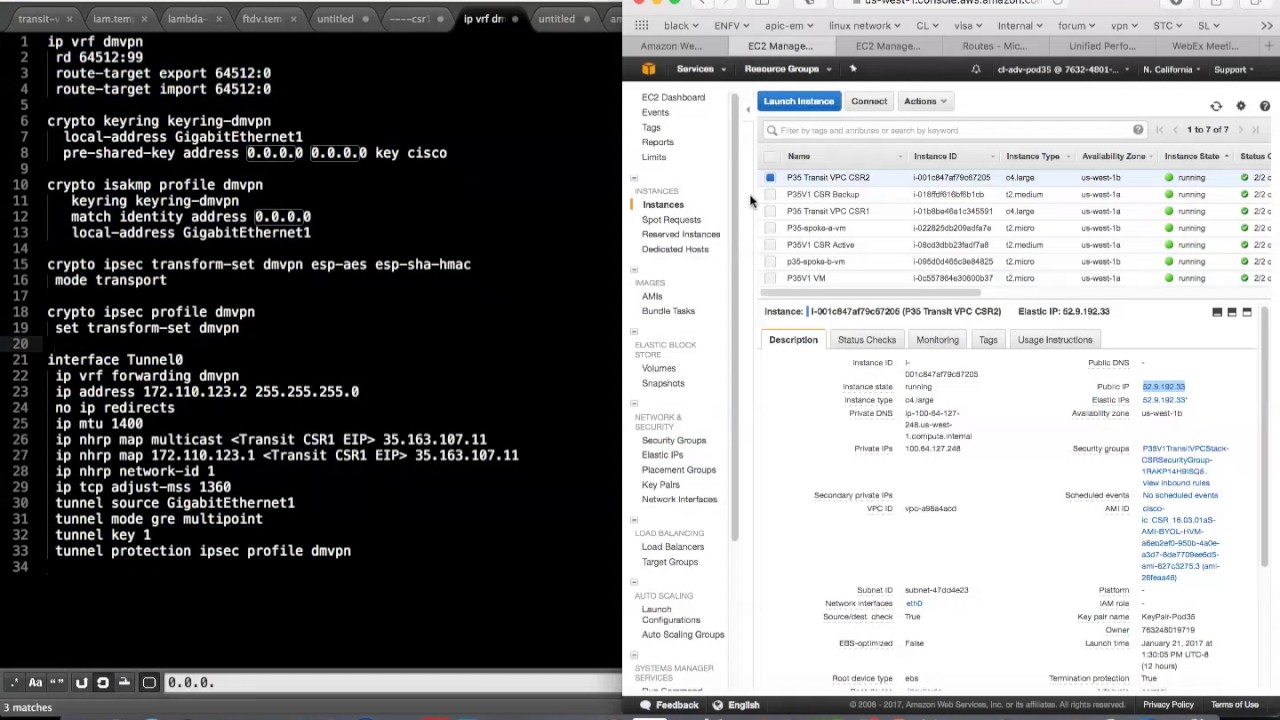Open AWS notifications bell
Screen dimensions: 1280x720
[x=975, y=69]
